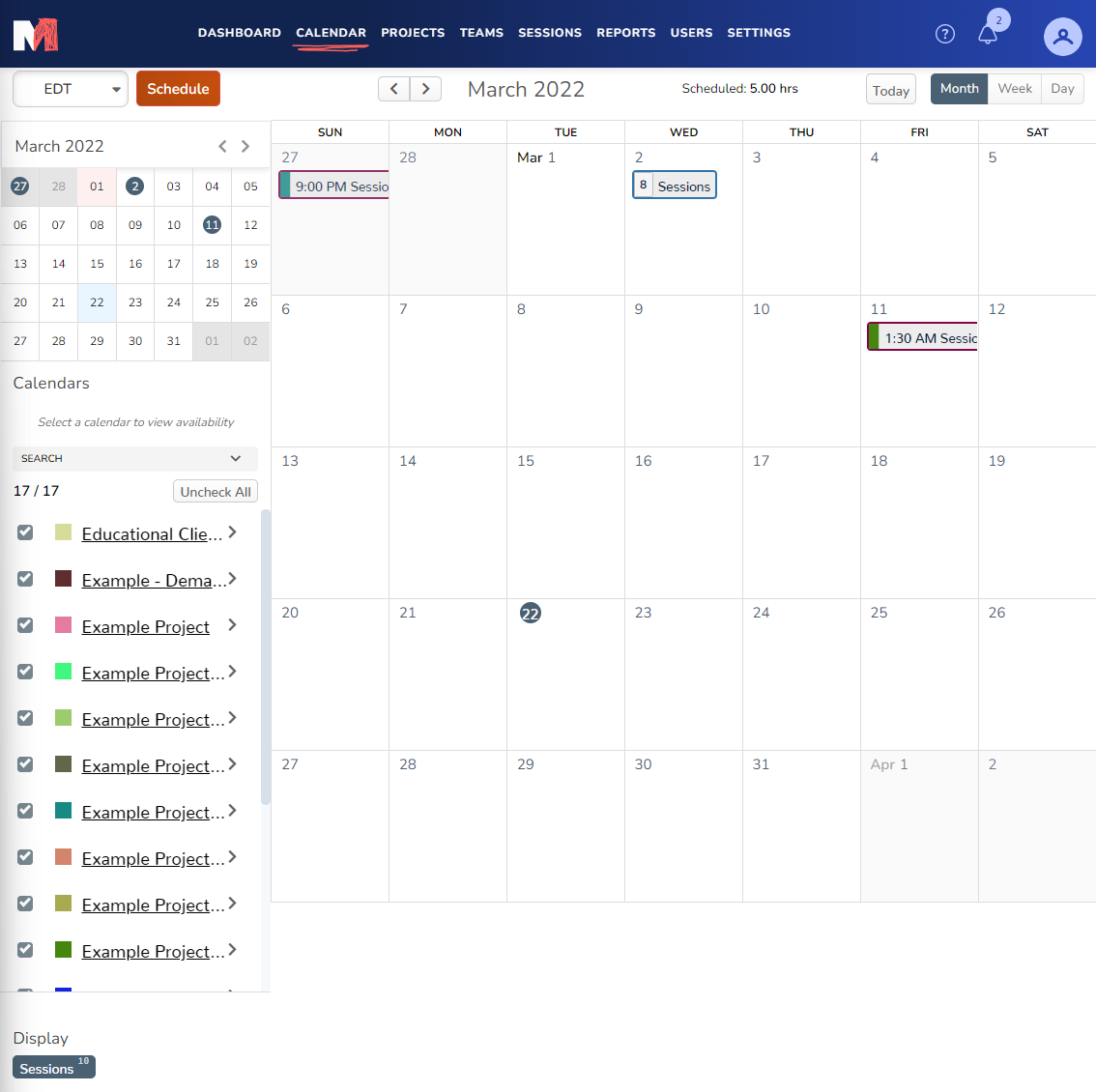
Task: Uncheck the Example Project calendar checkbox
Action: tap(25, 625)
